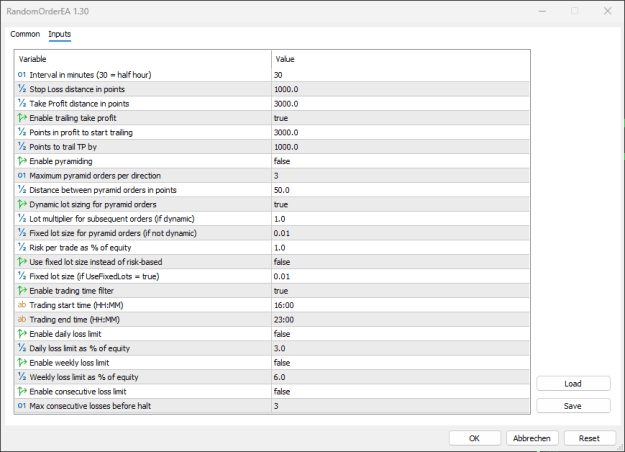Cancel the dialog with Abbrechen
Screen dimensions: 625x452
tap(532, 438)
